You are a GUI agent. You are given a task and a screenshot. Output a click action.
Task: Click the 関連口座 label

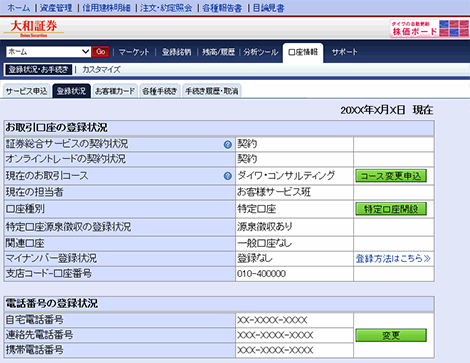click(25, 243)
